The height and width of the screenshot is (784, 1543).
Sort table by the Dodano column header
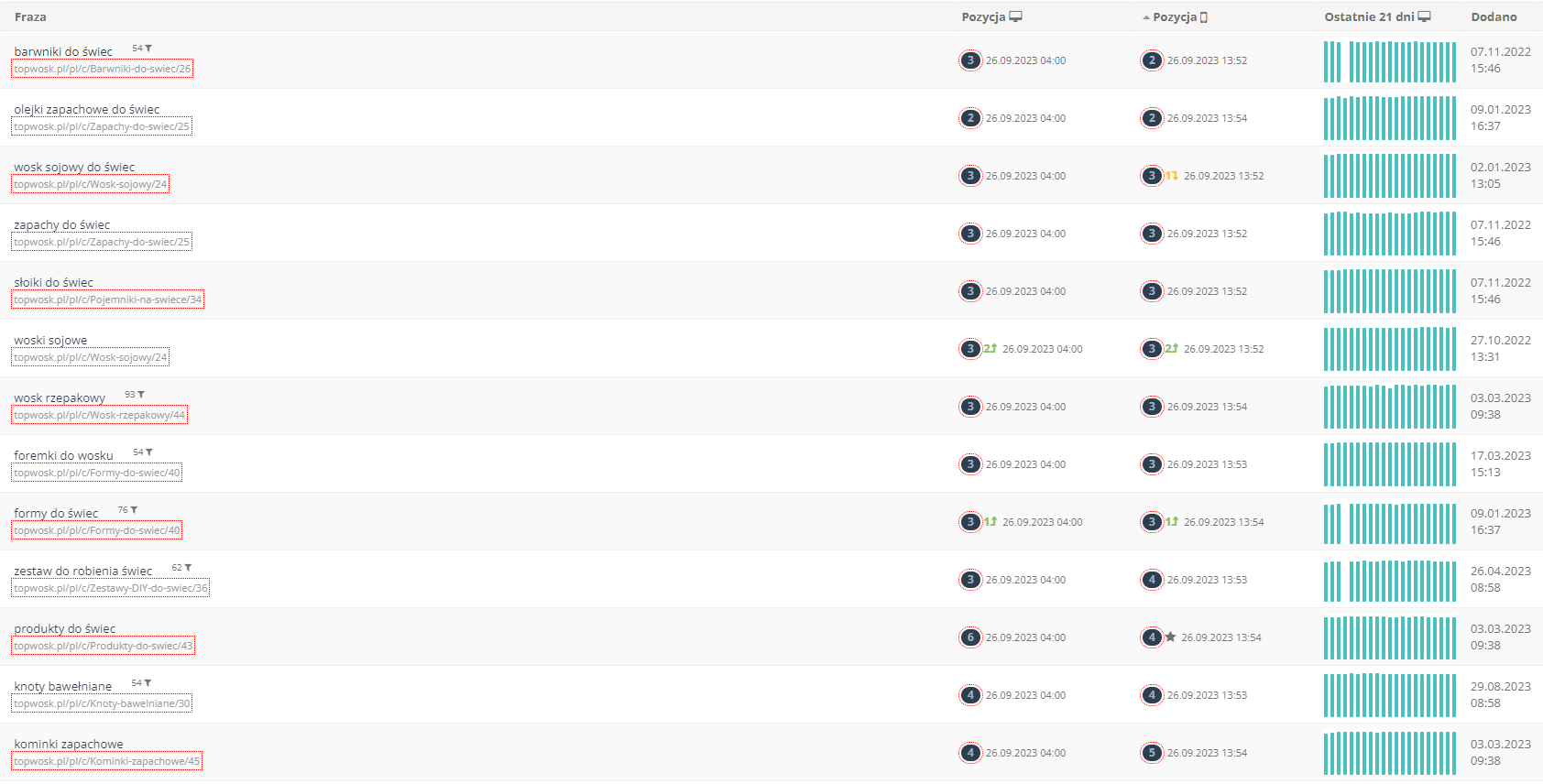coord(1494,16)
